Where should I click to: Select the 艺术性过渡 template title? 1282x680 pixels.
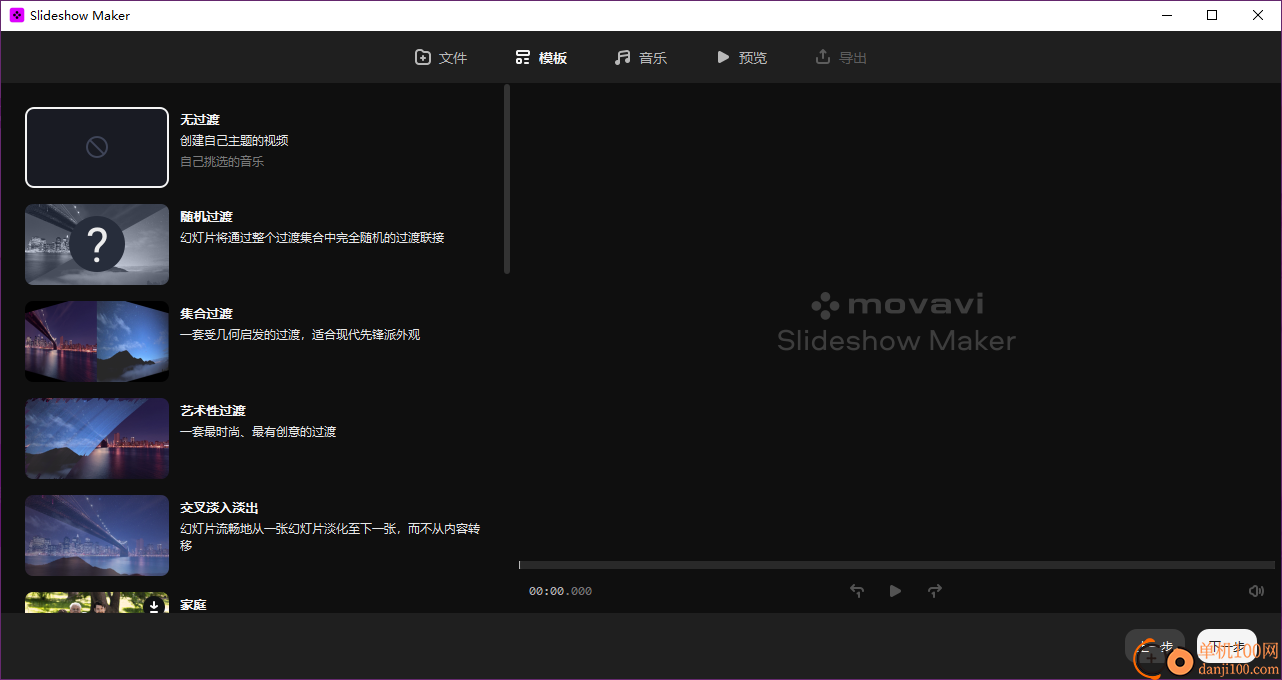coord(213,411)
